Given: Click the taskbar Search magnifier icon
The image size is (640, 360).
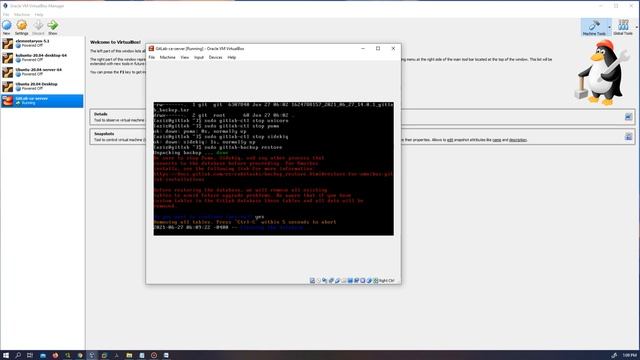Looking at the screenshot, I should pos(18,356).
